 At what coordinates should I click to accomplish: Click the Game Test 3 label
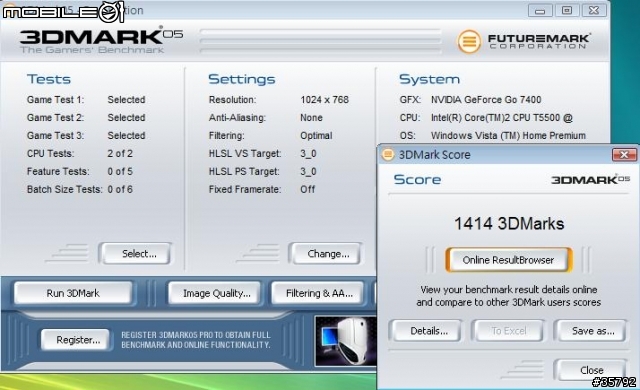tap(56, 135)
